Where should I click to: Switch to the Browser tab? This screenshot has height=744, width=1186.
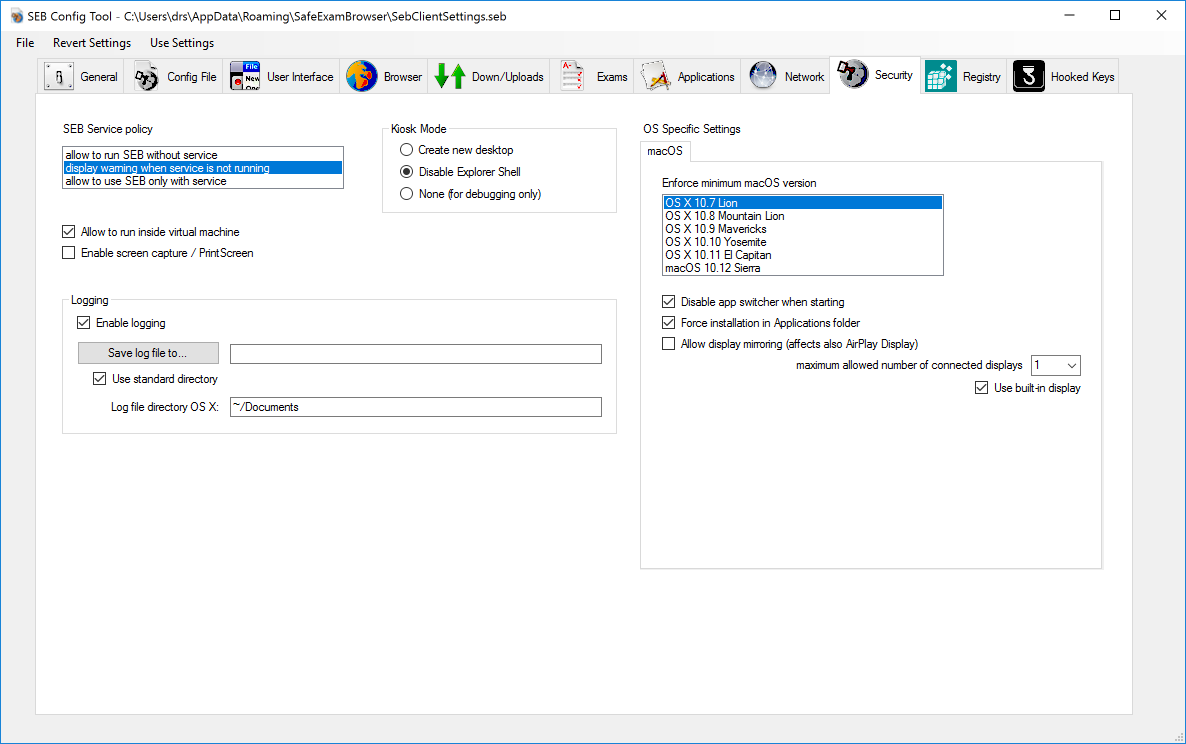point(384,76)
